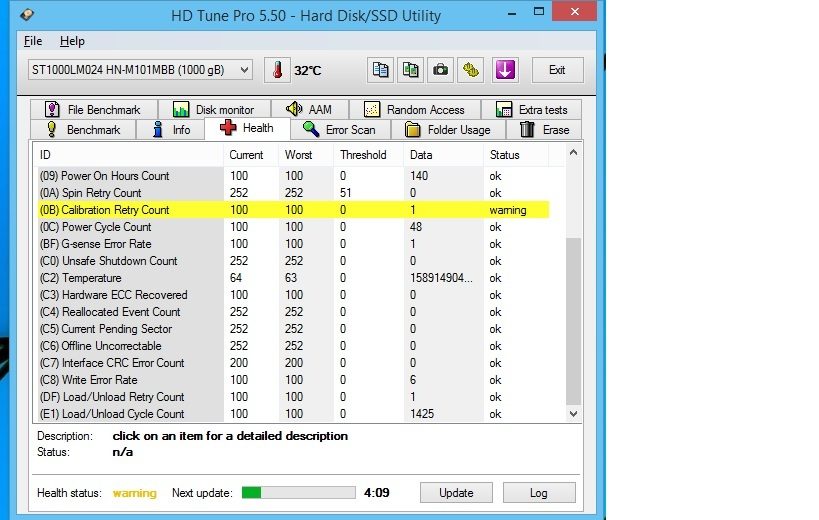Viewport: 819px width, 520px height.
Task: Open the Folder Usage tab
Action: click(x=448, y=129)
